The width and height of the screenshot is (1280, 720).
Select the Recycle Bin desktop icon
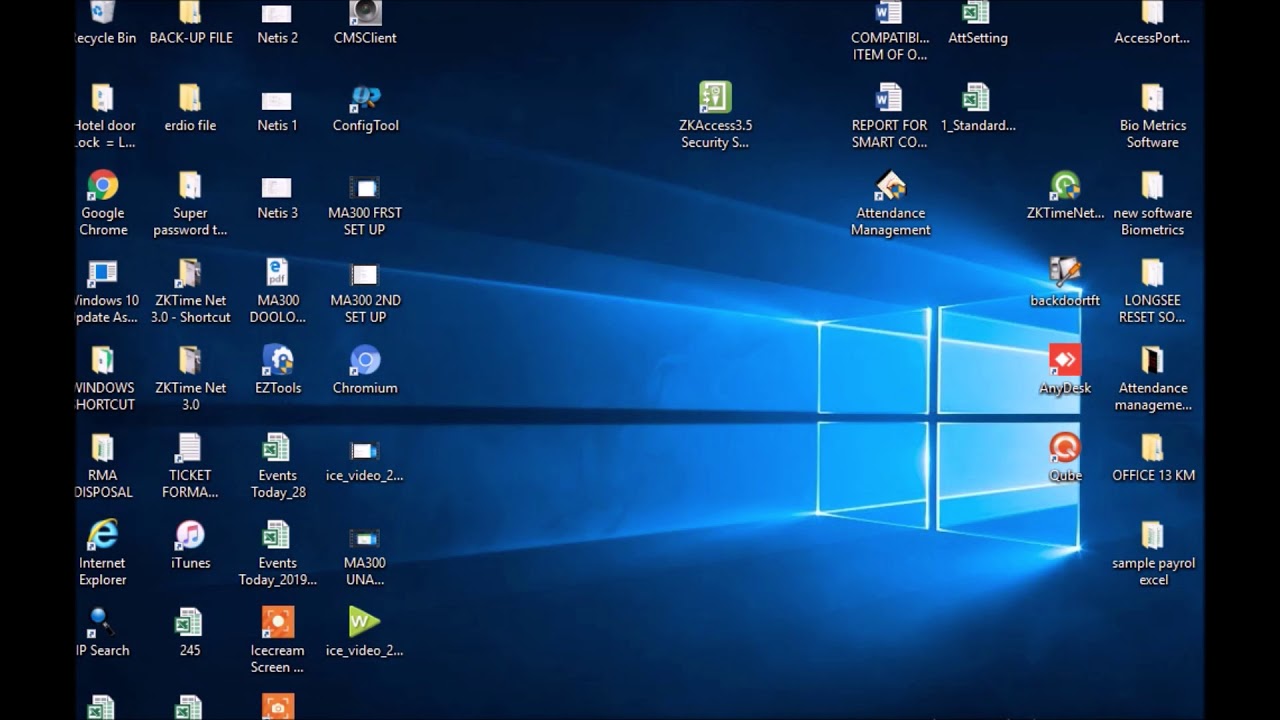pos(103,24)
